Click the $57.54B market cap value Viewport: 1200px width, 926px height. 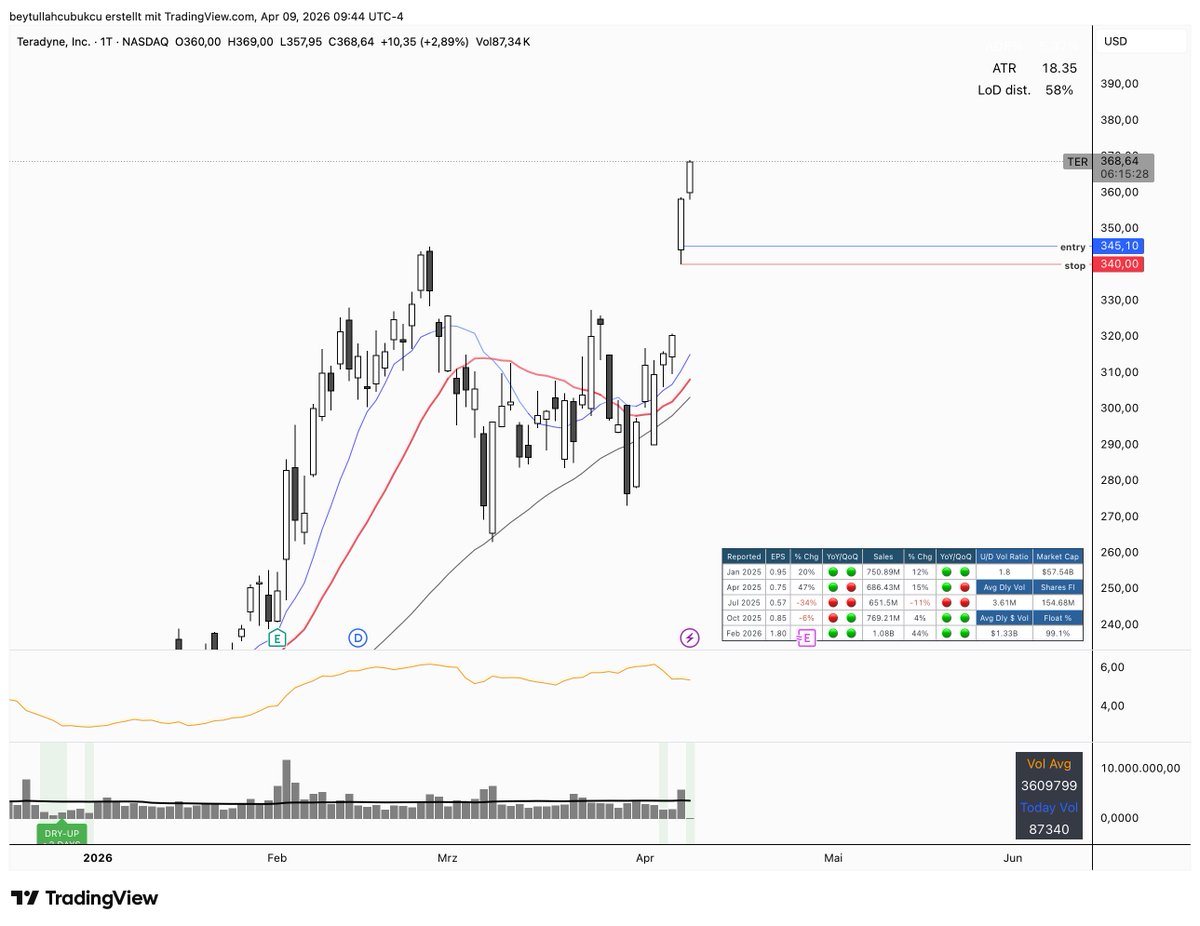pyautogui.click(x=1057, y=572)
